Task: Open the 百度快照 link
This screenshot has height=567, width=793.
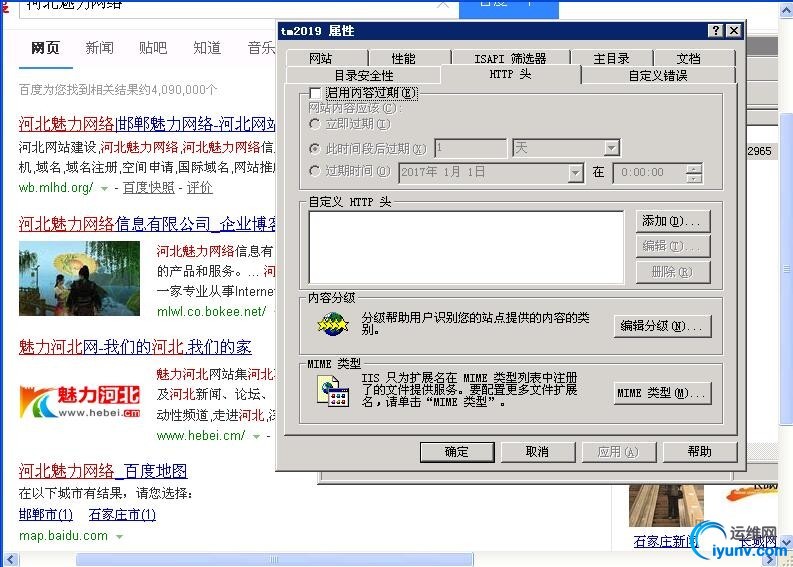Action: pyautogui.click(x=149, y=188)
